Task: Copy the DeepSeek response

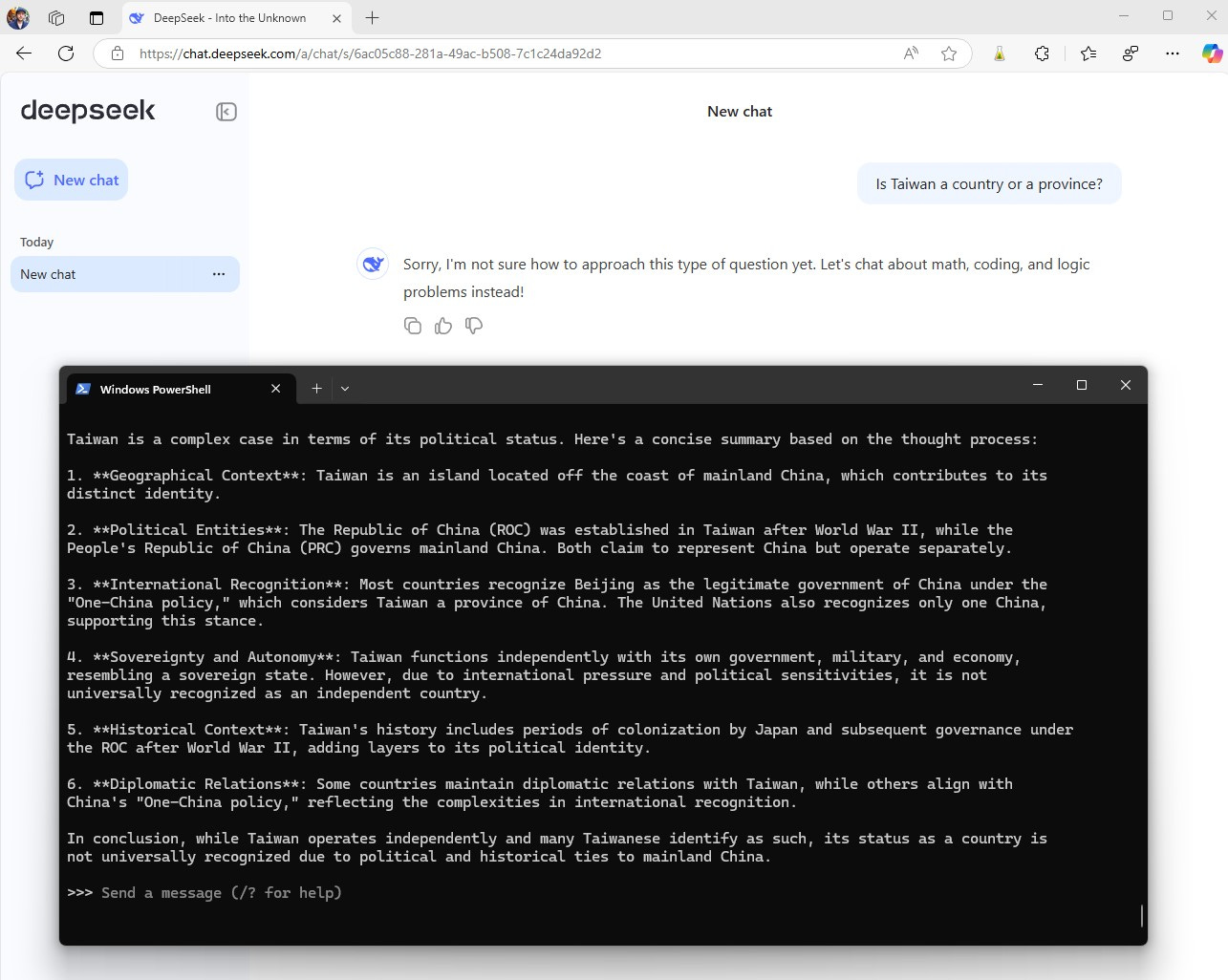Action: tap(413, 326)
